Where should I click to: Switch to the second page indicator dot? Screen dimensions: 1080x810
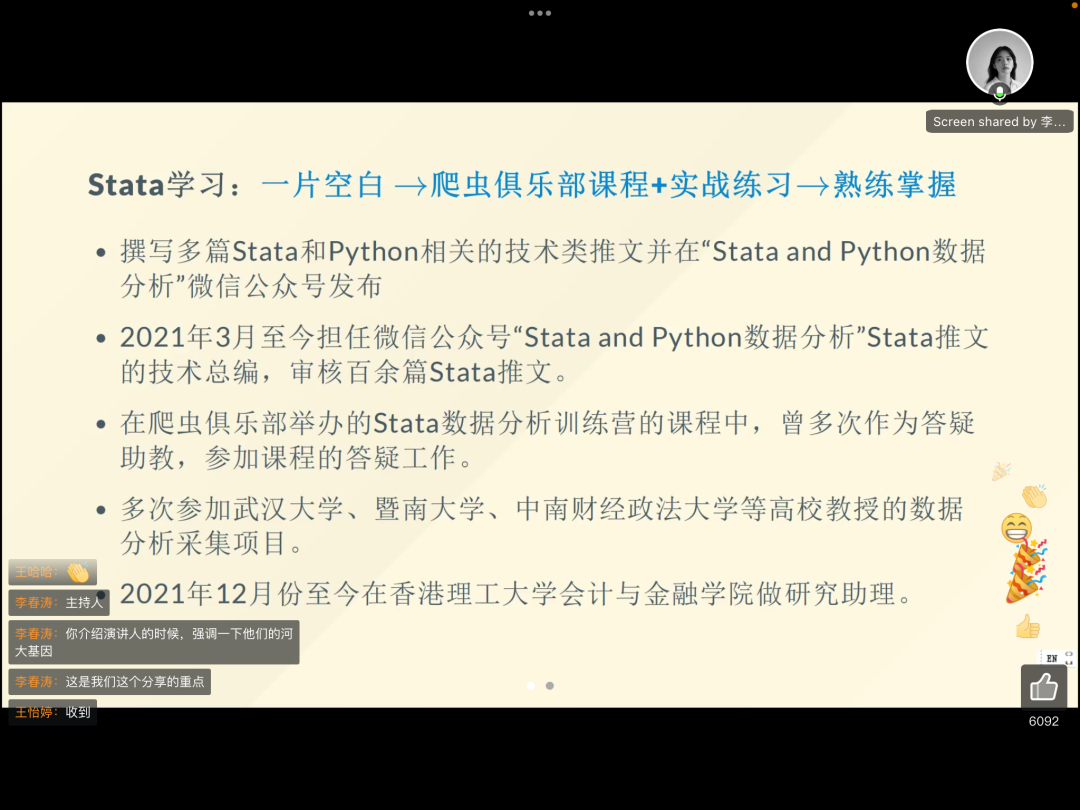550,685
